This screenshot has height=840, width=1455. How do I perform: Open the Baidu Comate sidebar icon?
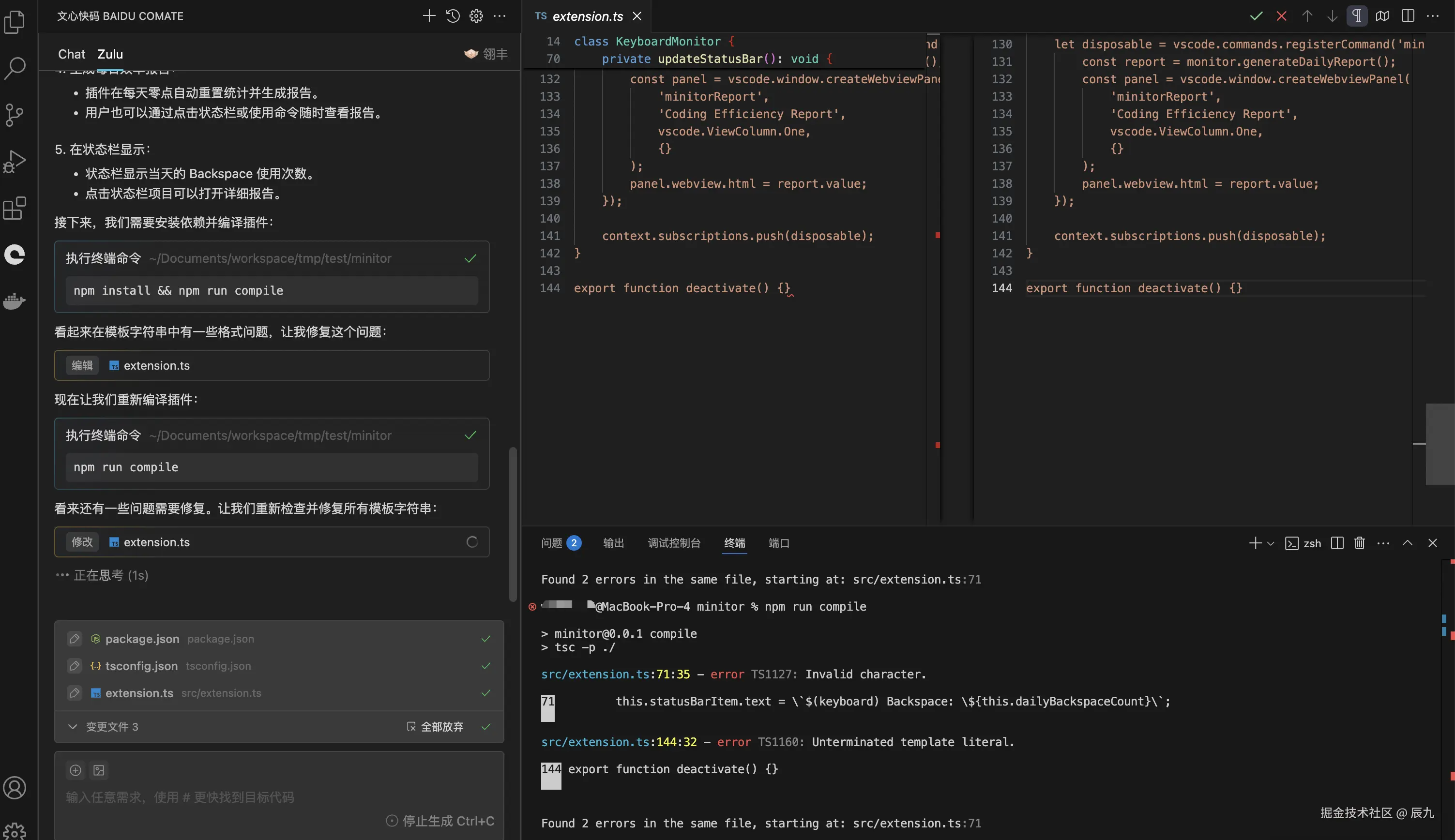click(x=15, y=255)
